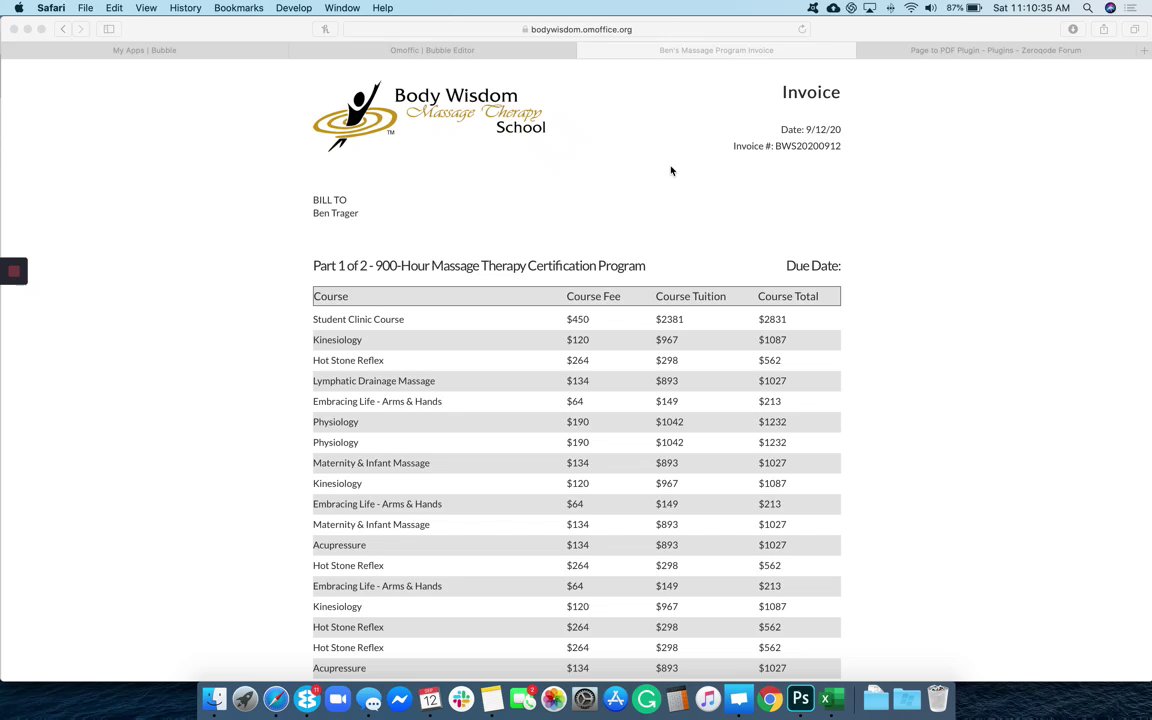Image resolution: width=1152 pixels, height=720 pixels.
Task: Show all tabs overview button
Action: click(x=1134, y=29)
